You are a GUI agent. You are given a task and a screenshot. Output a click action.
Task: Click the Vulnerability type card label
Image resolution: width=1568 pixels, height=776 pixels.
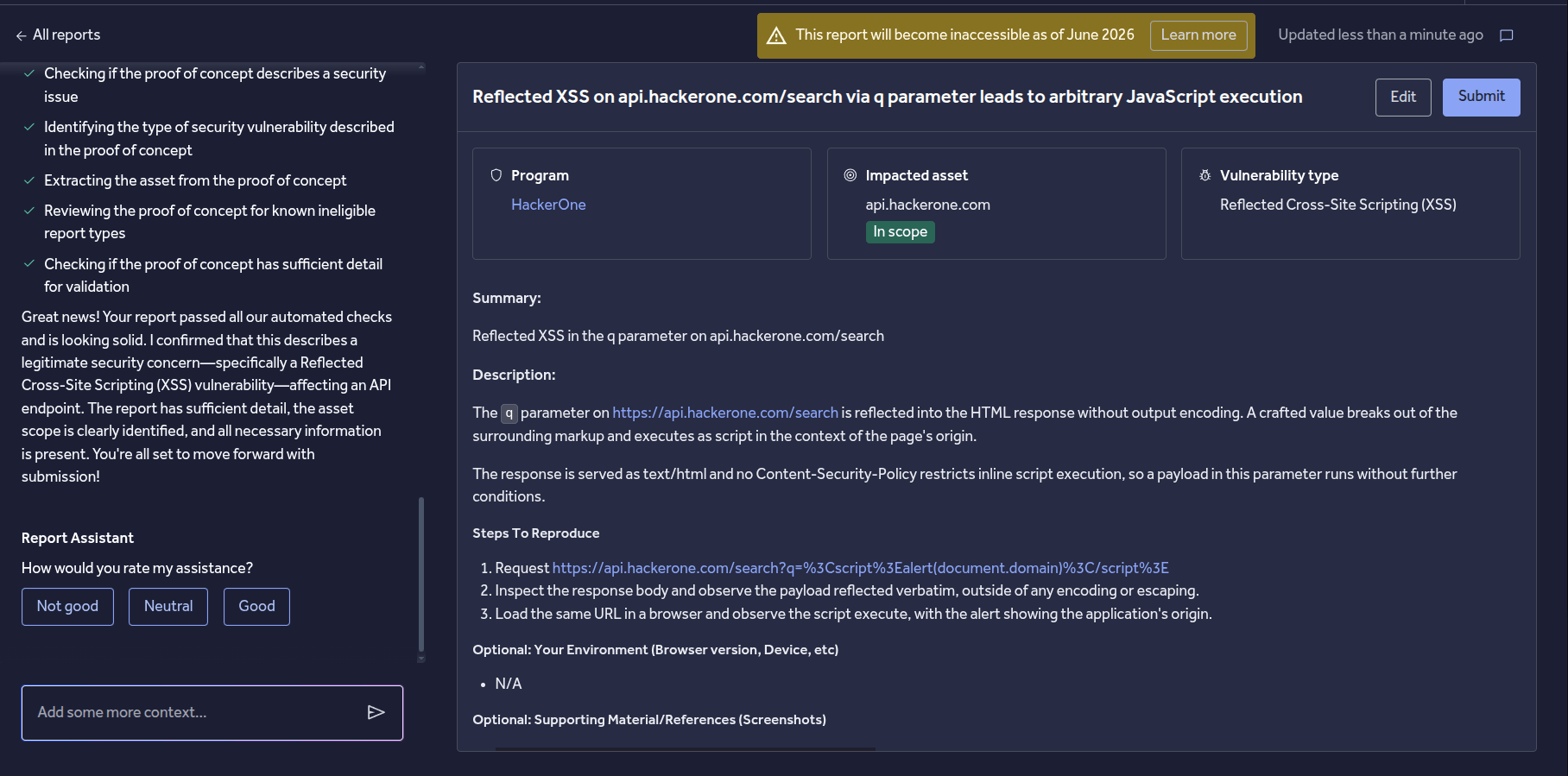coord(1279,175)
